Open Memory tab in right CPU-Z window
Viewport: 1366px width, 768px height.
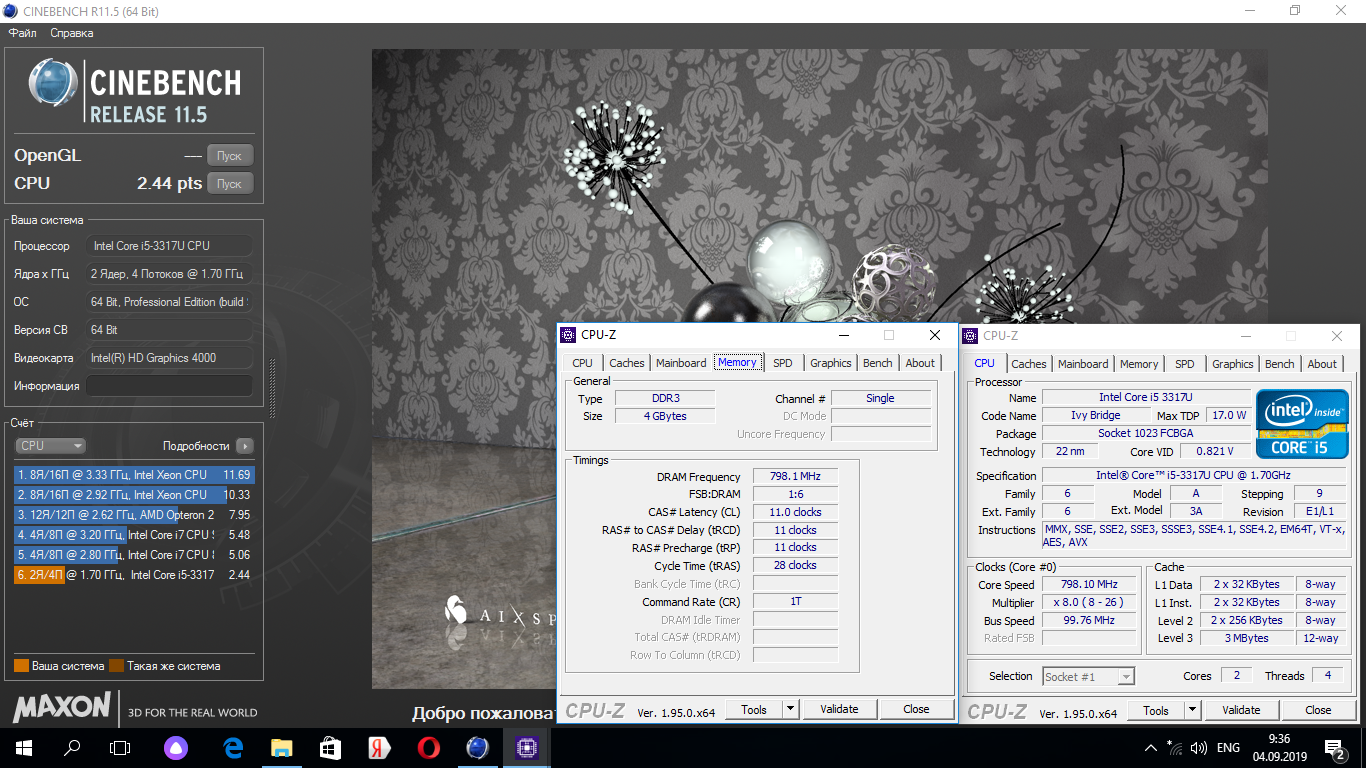pos(1139,364)
